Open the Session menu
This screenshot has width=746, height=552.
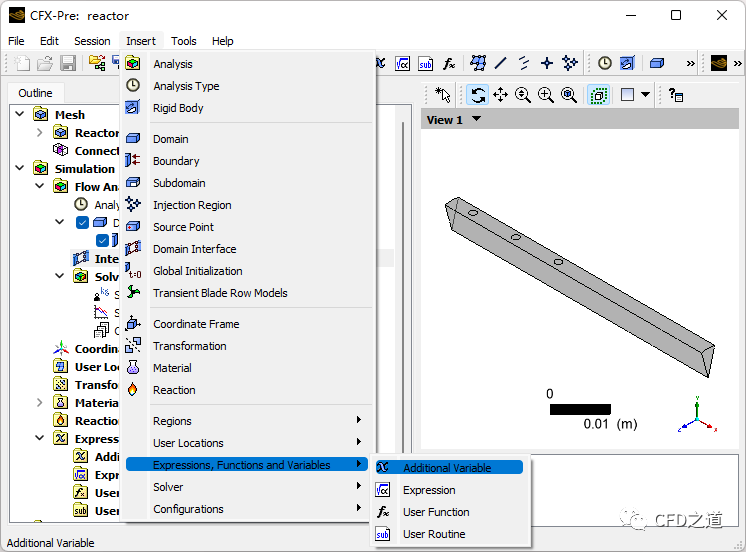(x=92, y=41)
